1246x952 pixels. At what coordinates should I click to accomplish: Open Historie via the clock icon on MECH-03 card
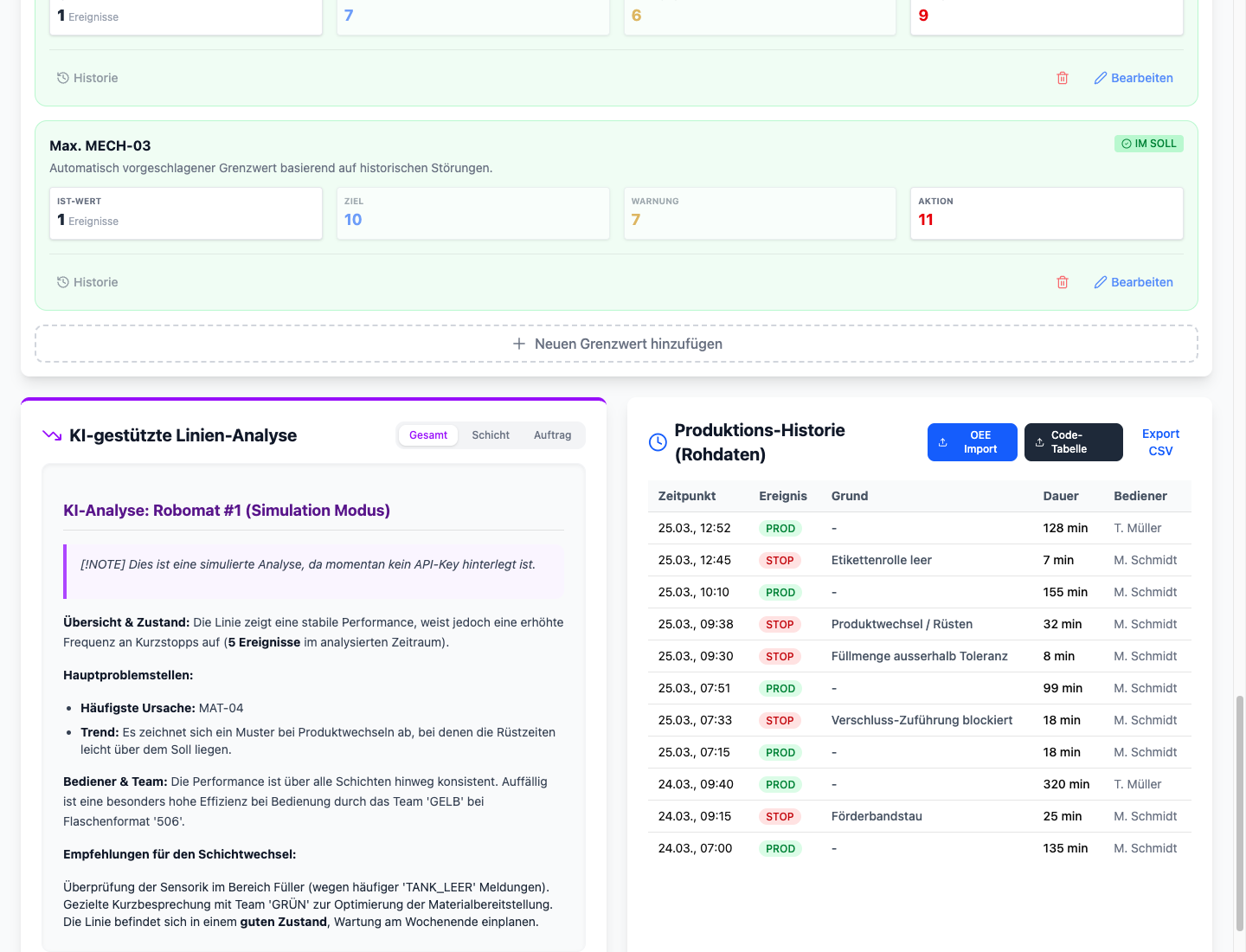point(62,282)
